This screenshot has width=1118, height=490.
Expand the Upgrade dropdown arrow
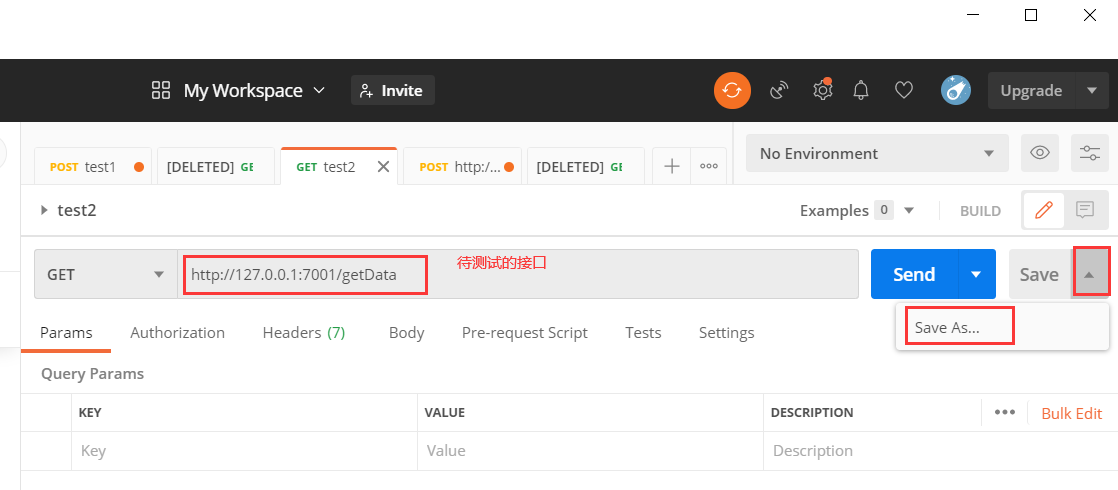pos(1092,91)
